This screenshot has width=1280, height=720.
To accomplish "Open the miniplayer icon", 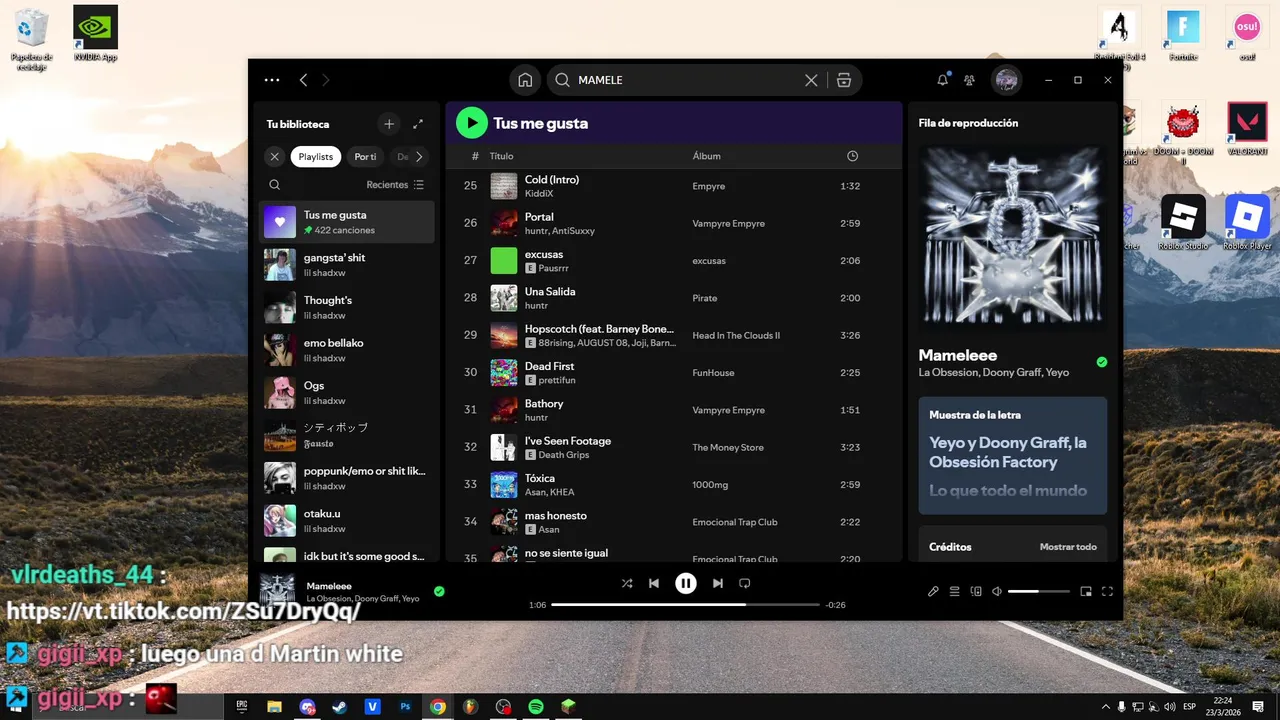I will coord(1086,591).
